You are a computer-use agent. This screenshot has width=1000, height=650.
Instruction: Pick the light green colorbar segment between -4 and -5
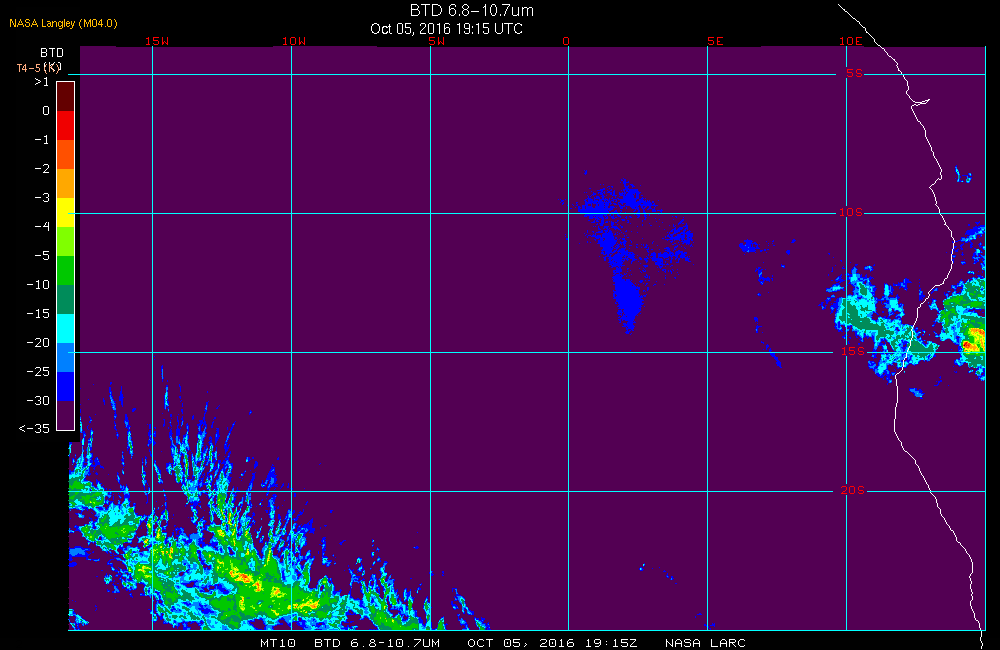pyautogui.click(x=66, y=242)
